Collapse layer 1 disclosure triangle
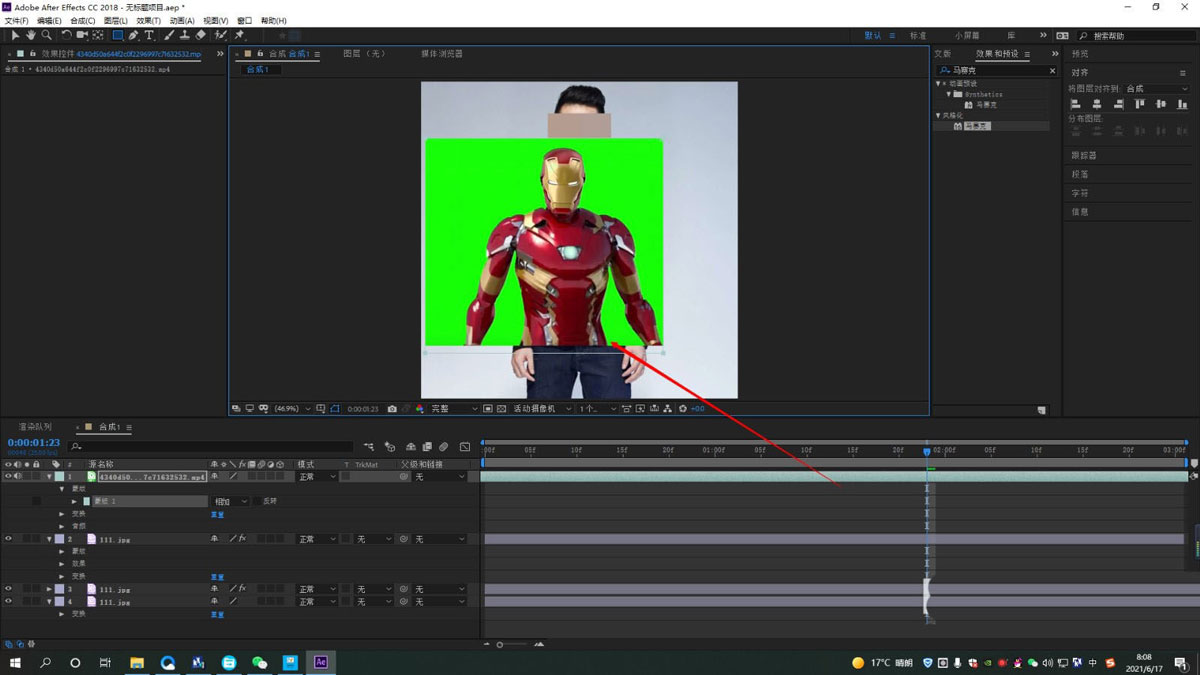1200x675 pixels. pos(48,477)
